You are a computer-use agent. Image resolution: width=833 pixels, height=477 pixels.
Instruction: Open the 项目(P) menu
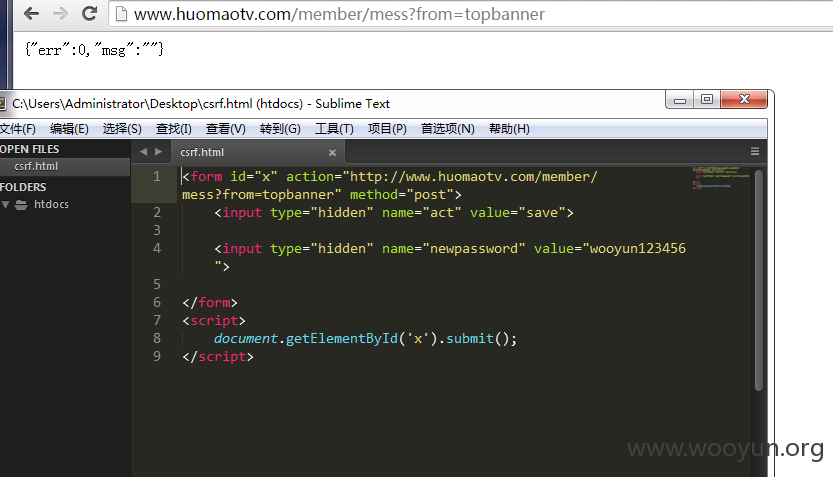387,129
